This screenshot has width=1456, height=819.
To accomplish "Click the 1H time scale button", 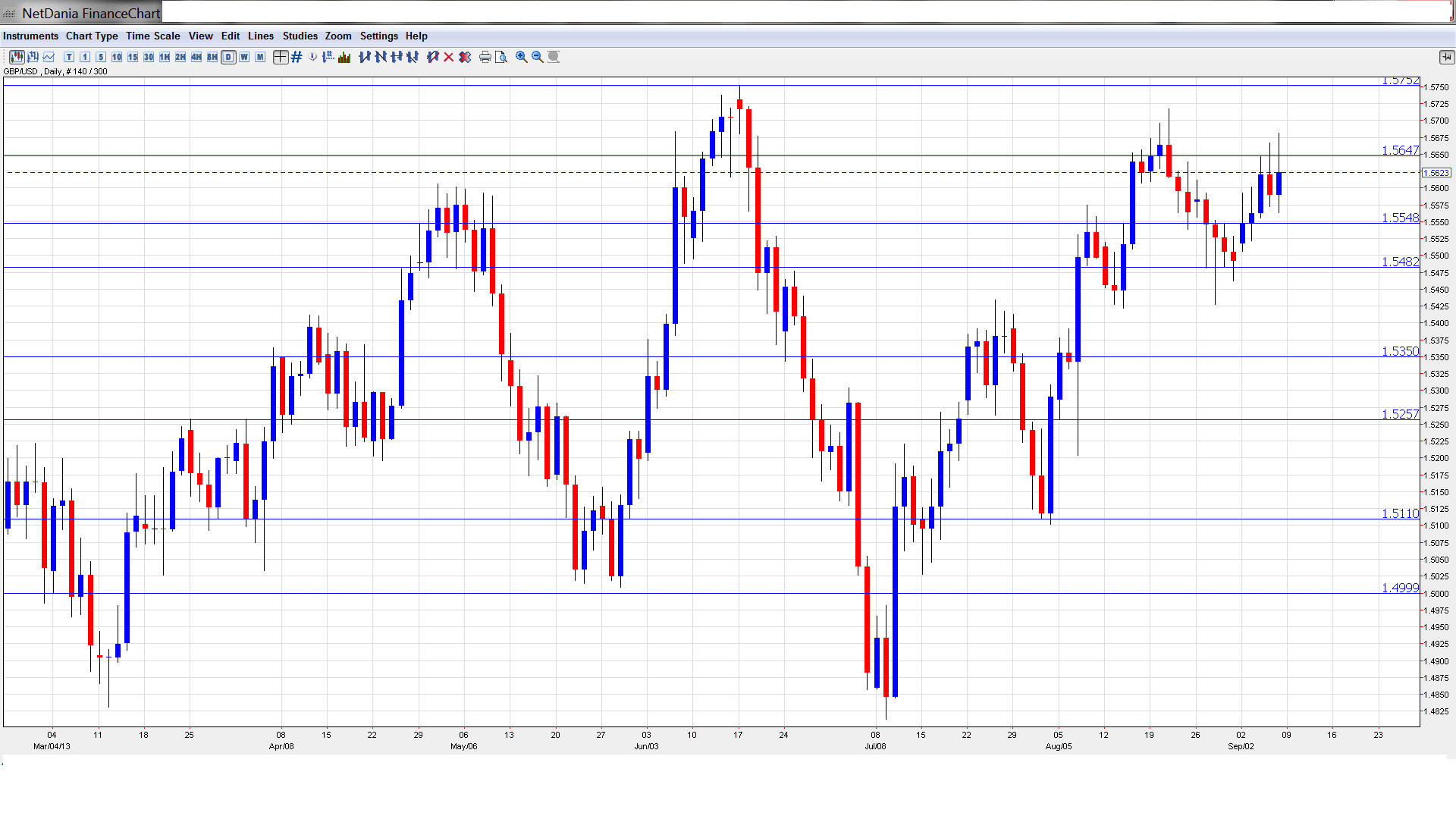I will [165, 57].
